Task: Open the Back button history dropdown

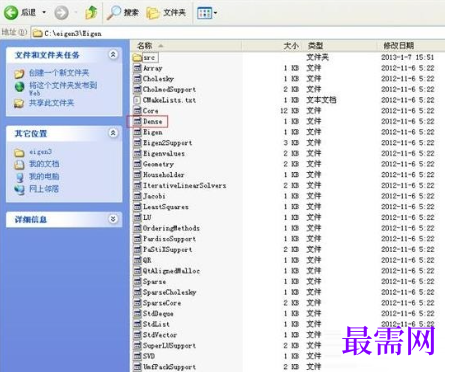Action: point(44,13)
